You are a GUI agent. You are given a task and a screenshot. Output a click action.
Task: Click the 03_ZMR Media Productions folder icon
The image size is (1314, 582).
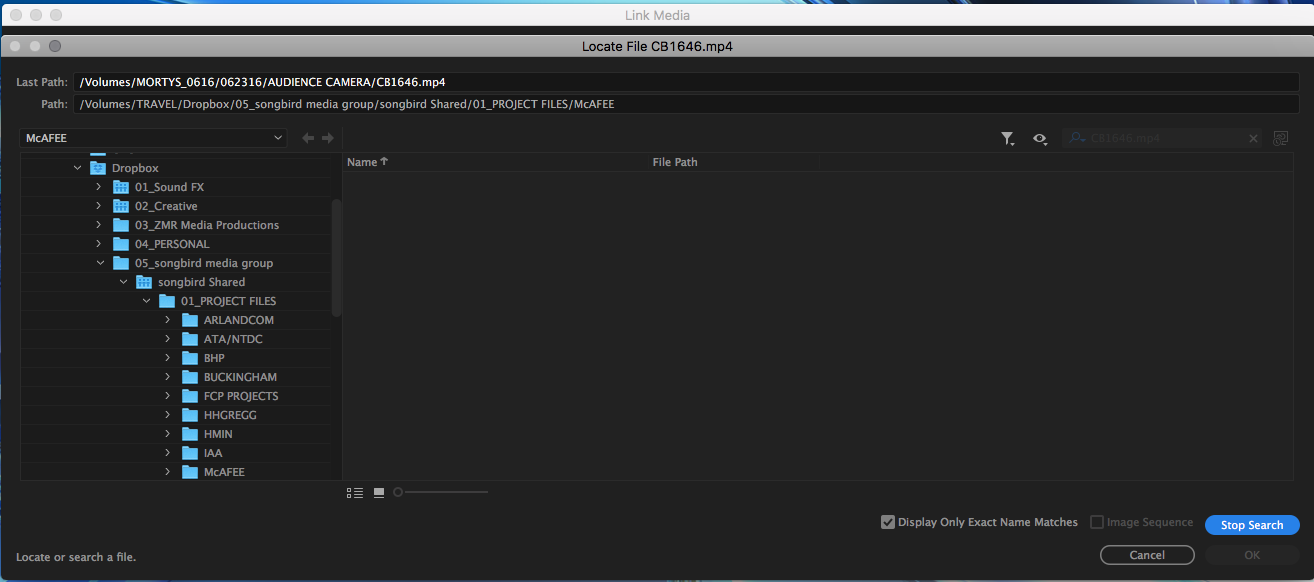[x=121, y=225]
